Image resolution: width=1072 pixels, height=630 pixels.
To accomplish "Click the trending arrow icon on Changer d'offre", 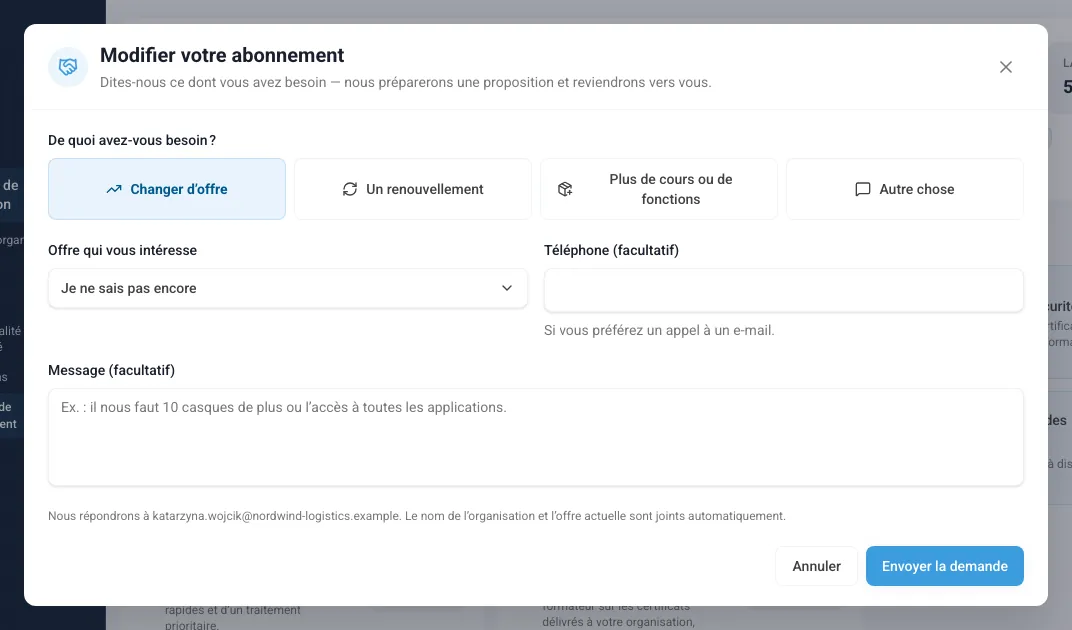I will 114,189.
